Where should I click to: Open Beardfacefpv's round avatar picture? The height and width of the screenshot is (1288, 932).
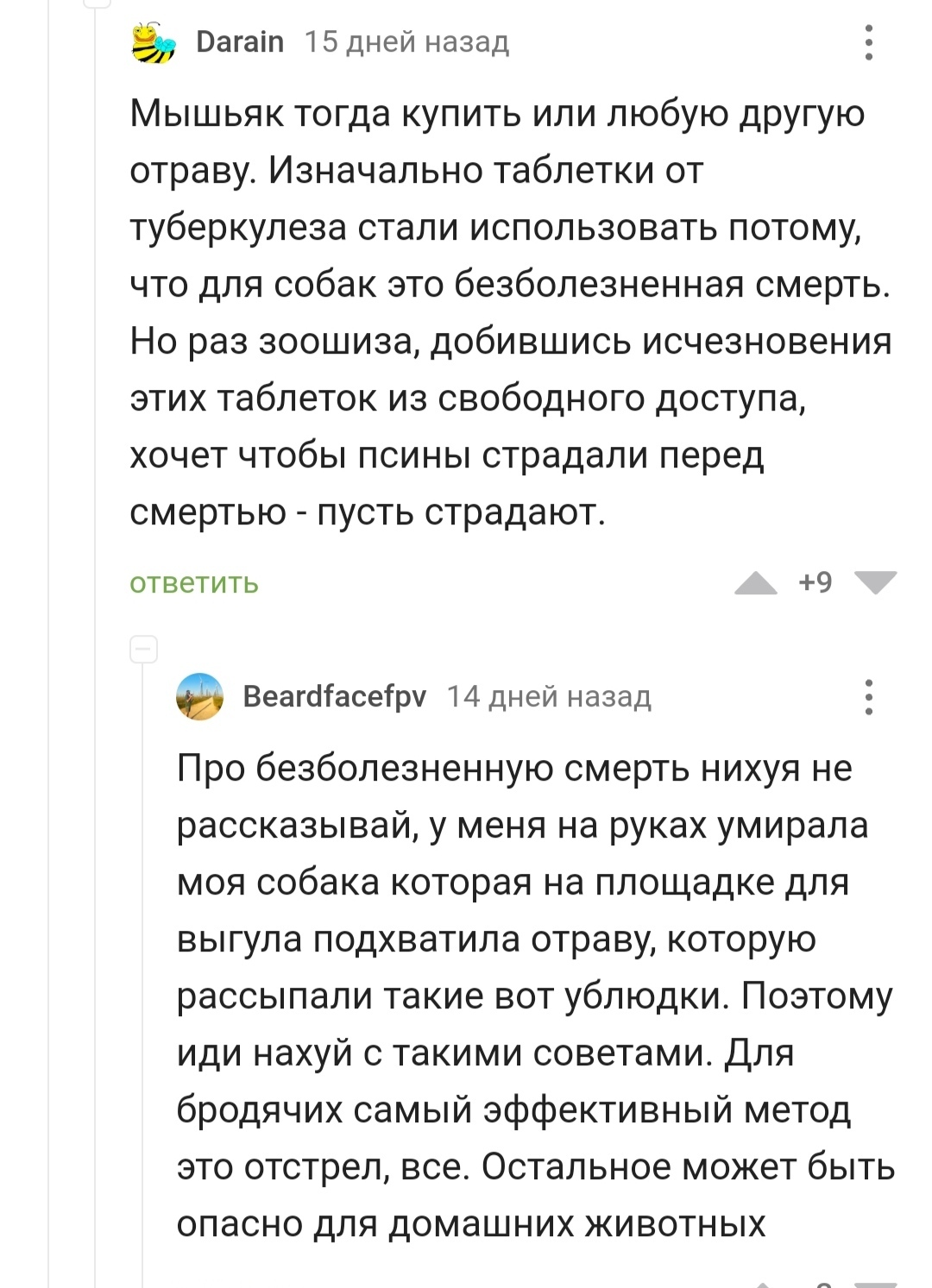tap(199, 696)
